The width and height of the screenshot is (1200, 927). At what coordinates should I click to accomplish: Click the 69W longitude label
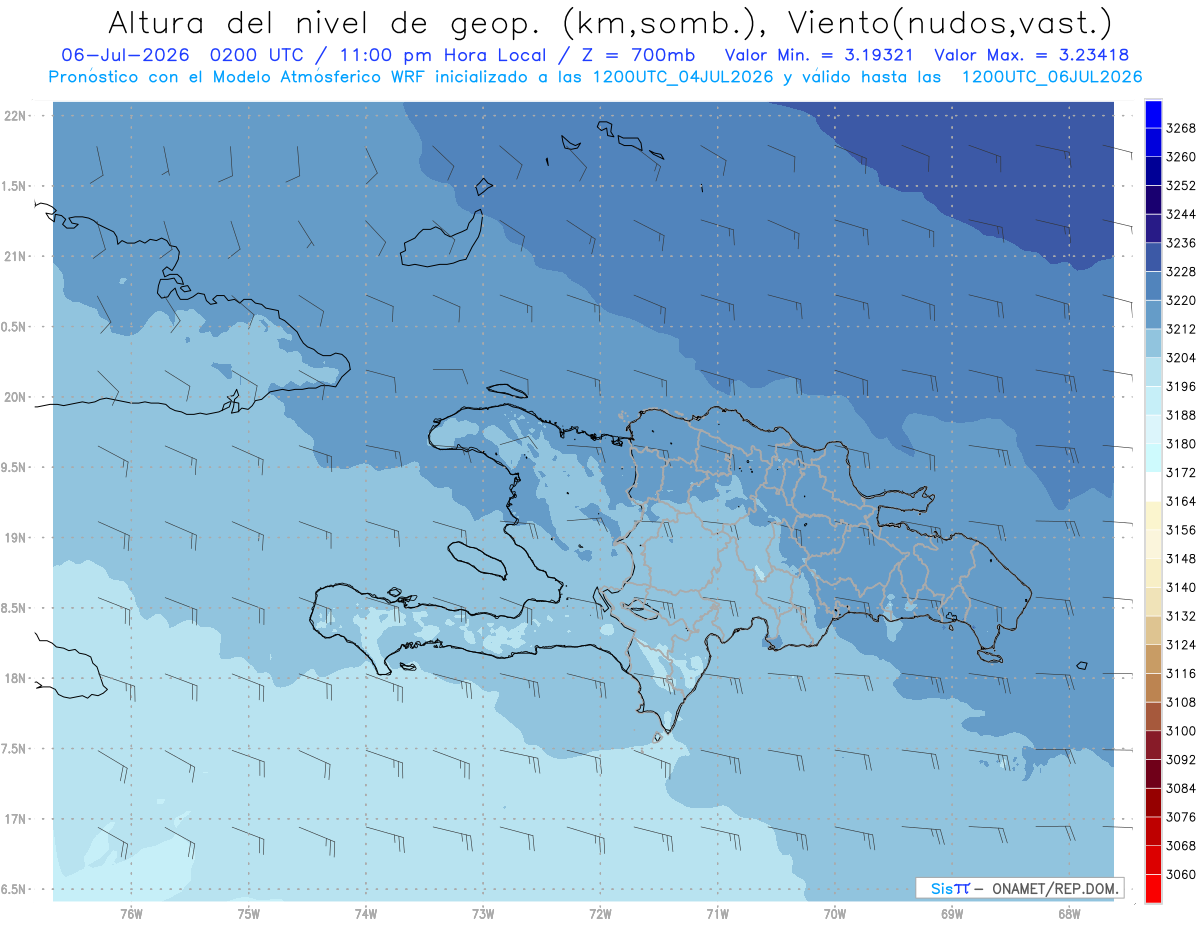point(952,913)
